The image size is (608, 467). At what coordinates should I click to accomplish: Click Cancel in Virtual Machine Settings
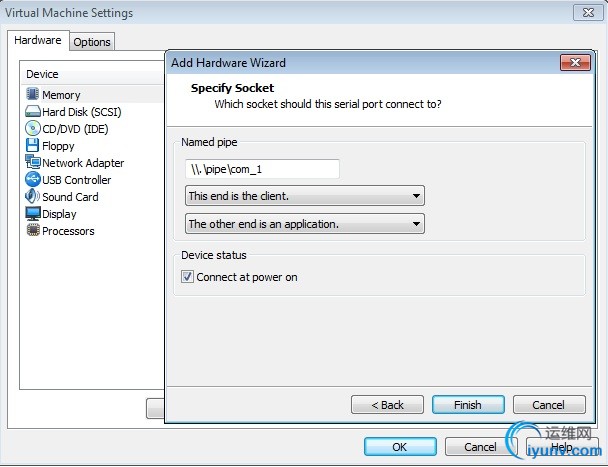pyautogui.click(x=481, y=447)
